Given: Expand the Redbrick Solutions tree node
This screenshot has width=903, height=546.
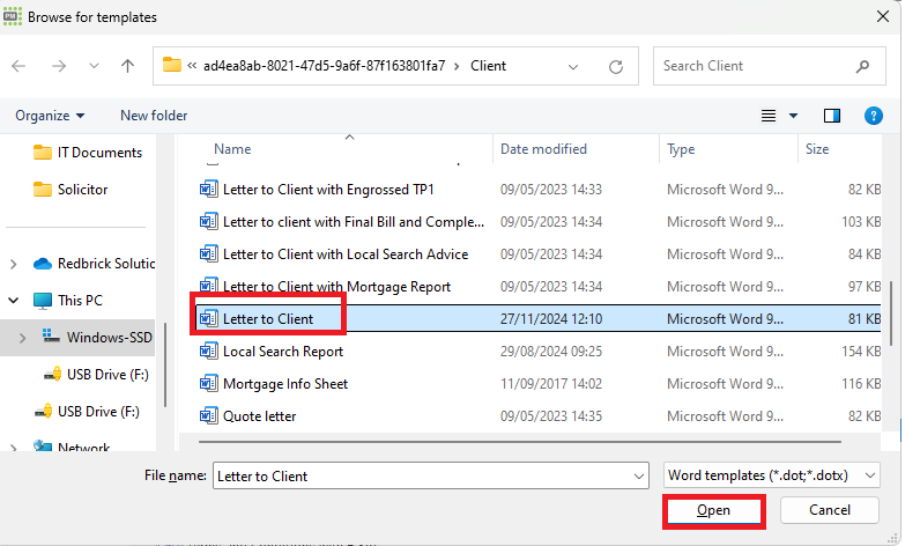Looking at the screenshot, I should point(14,264).
